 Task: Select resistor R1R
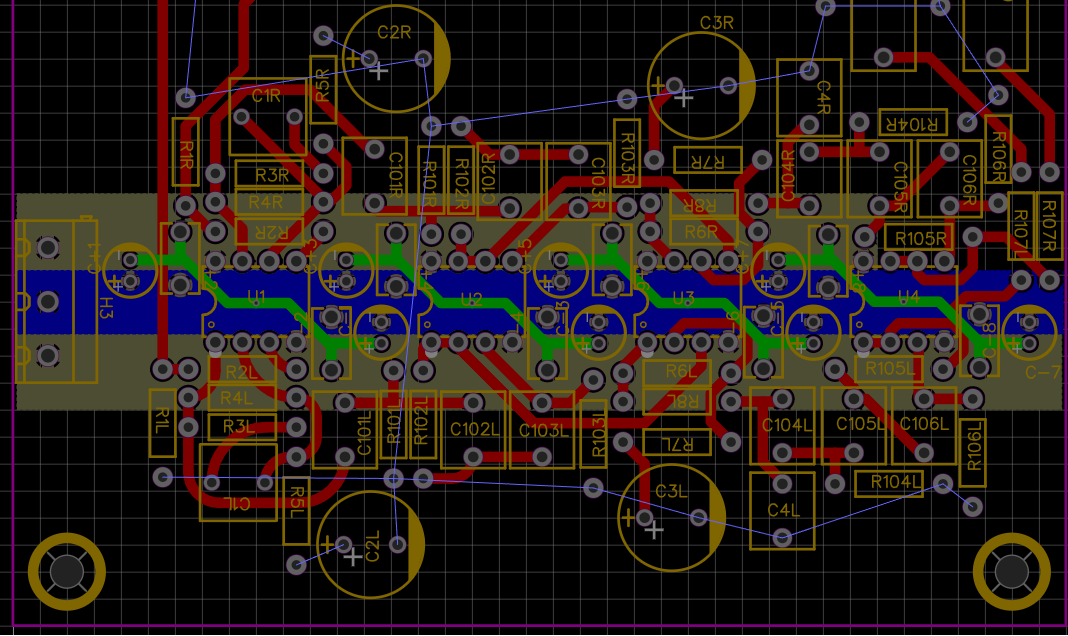(186, 152)
